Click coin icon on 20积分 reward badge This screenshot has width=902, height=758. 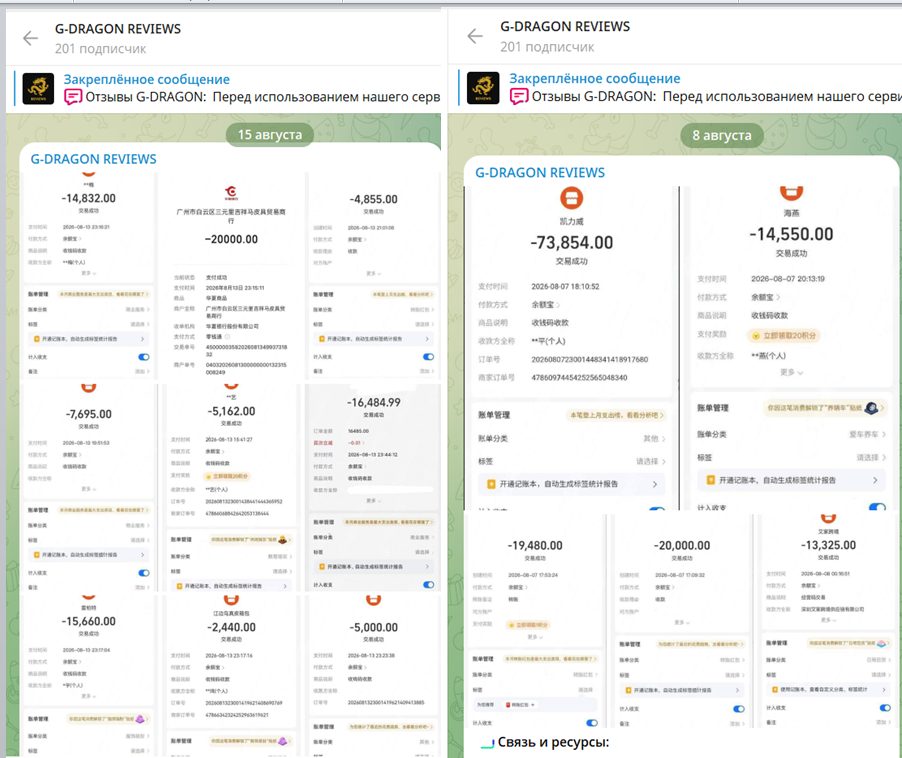tap(756, 336)
